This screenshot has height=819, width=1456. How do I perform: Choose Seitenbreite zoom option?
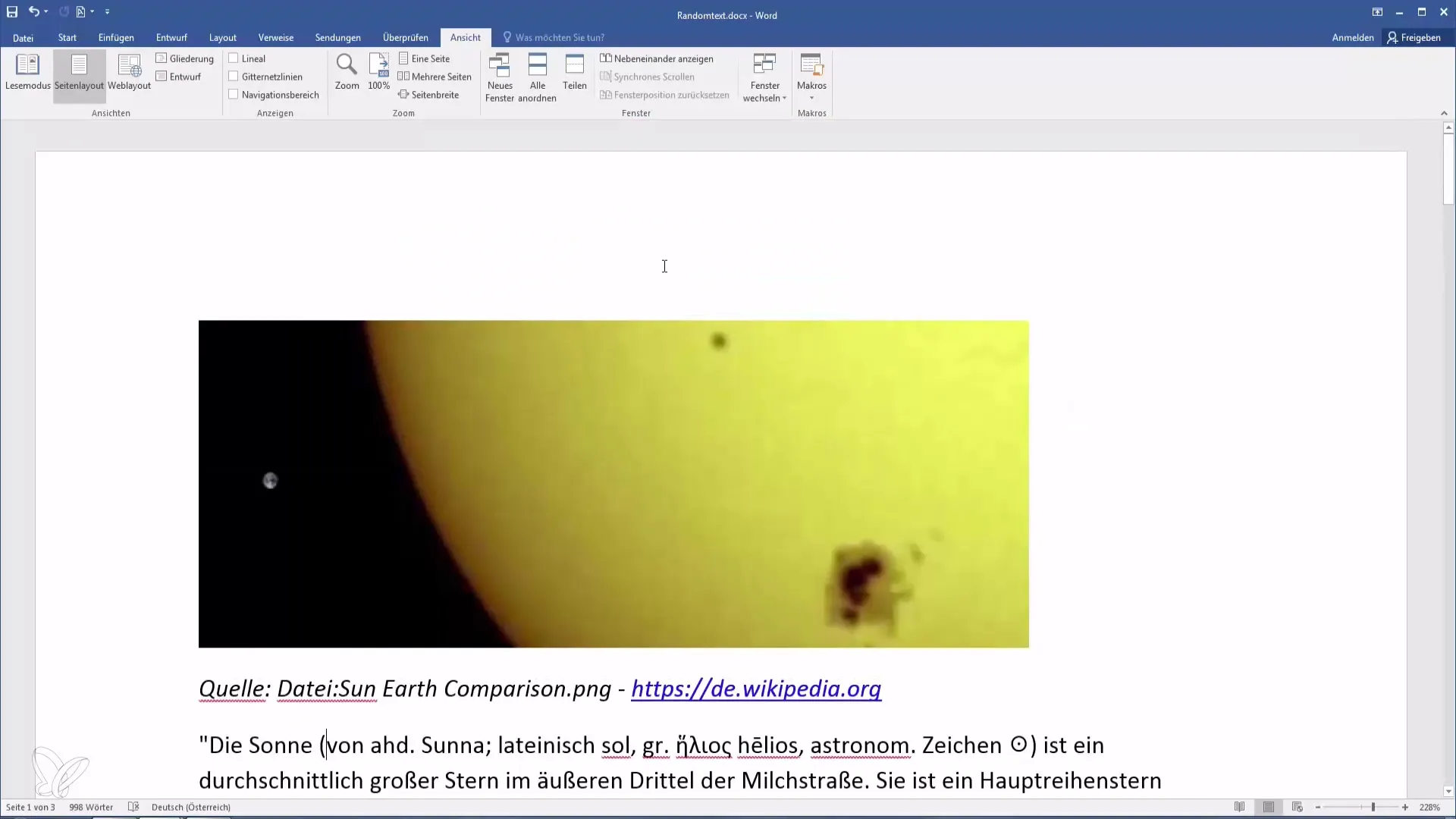pyautogui.click(x=428, y=95)
